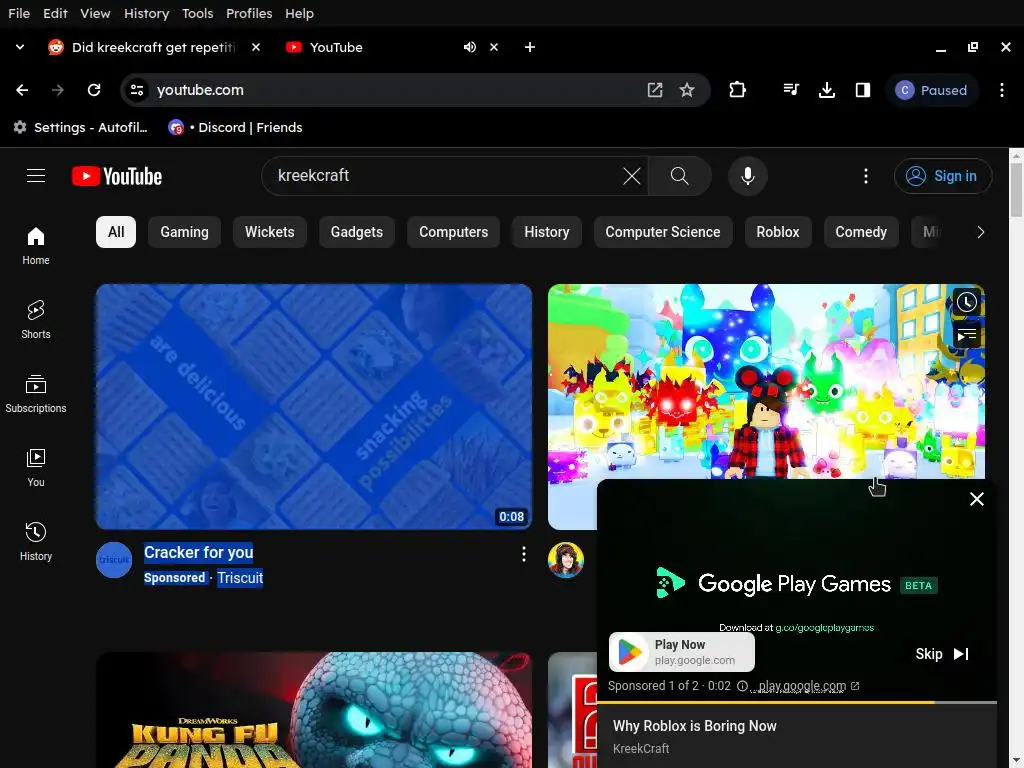Open Subscriptions in sidebar

[x=36, y=394]
